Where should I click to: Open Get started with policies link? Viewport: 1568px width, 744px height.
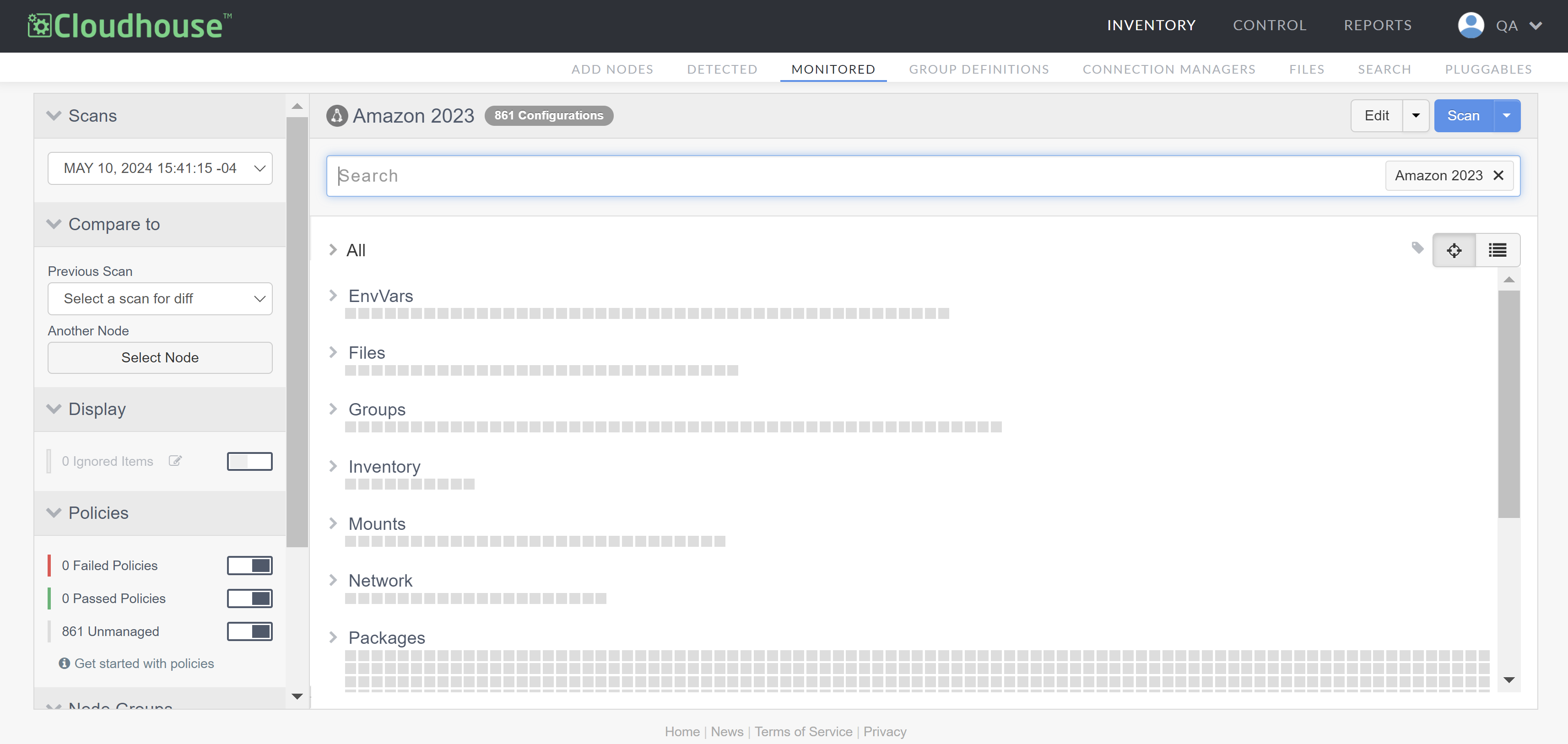pyautogui.click(x=144, y=663)
